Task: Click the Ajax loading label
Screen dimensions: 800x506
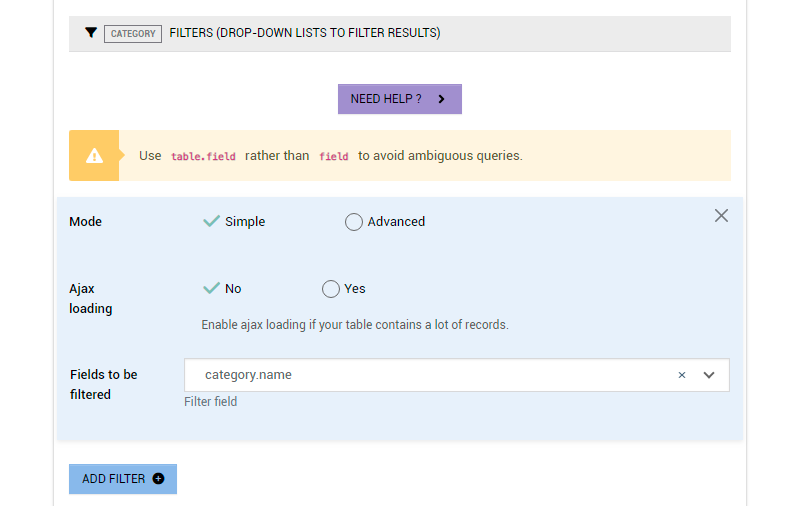Action: (x=90, y=298)
